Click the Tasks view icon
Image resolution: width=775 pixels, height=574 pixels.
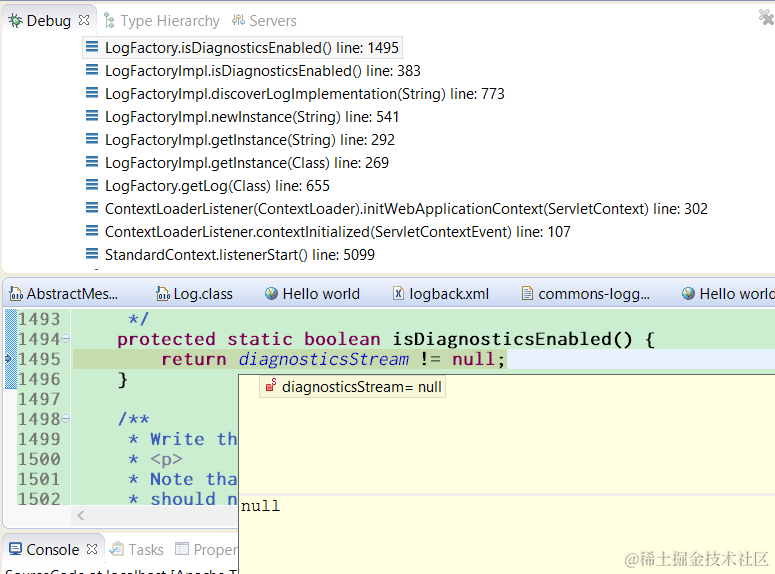[x=117, y=549]
